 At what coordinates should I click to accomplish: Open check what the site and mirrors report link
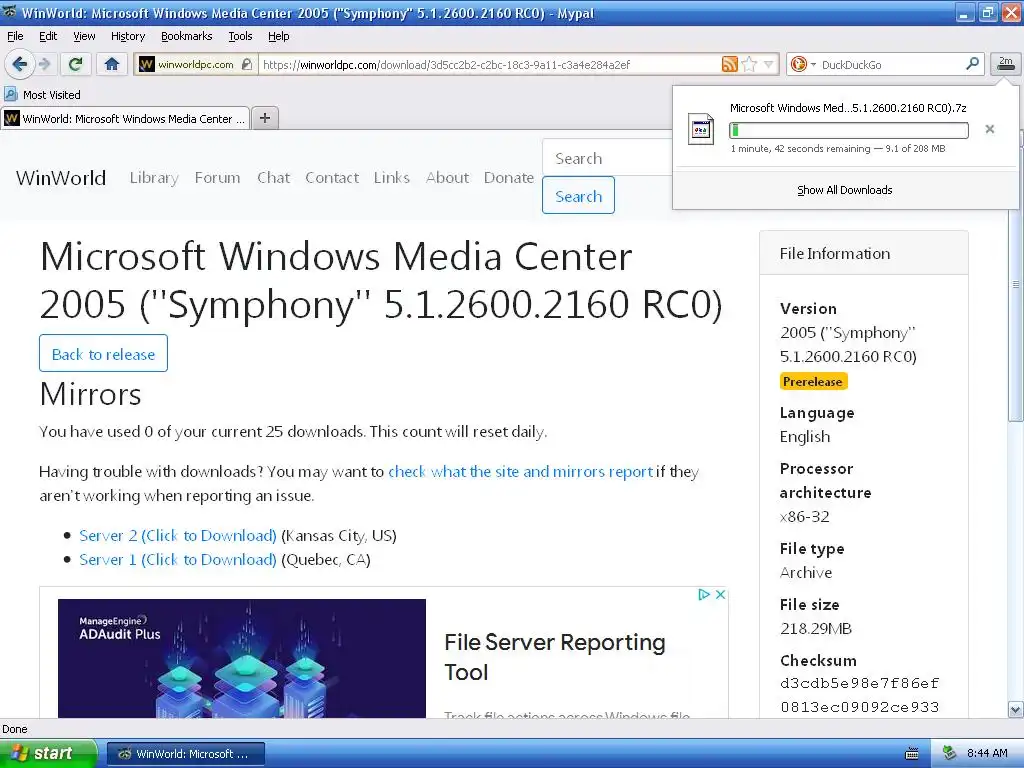click(x=520, y=472)
